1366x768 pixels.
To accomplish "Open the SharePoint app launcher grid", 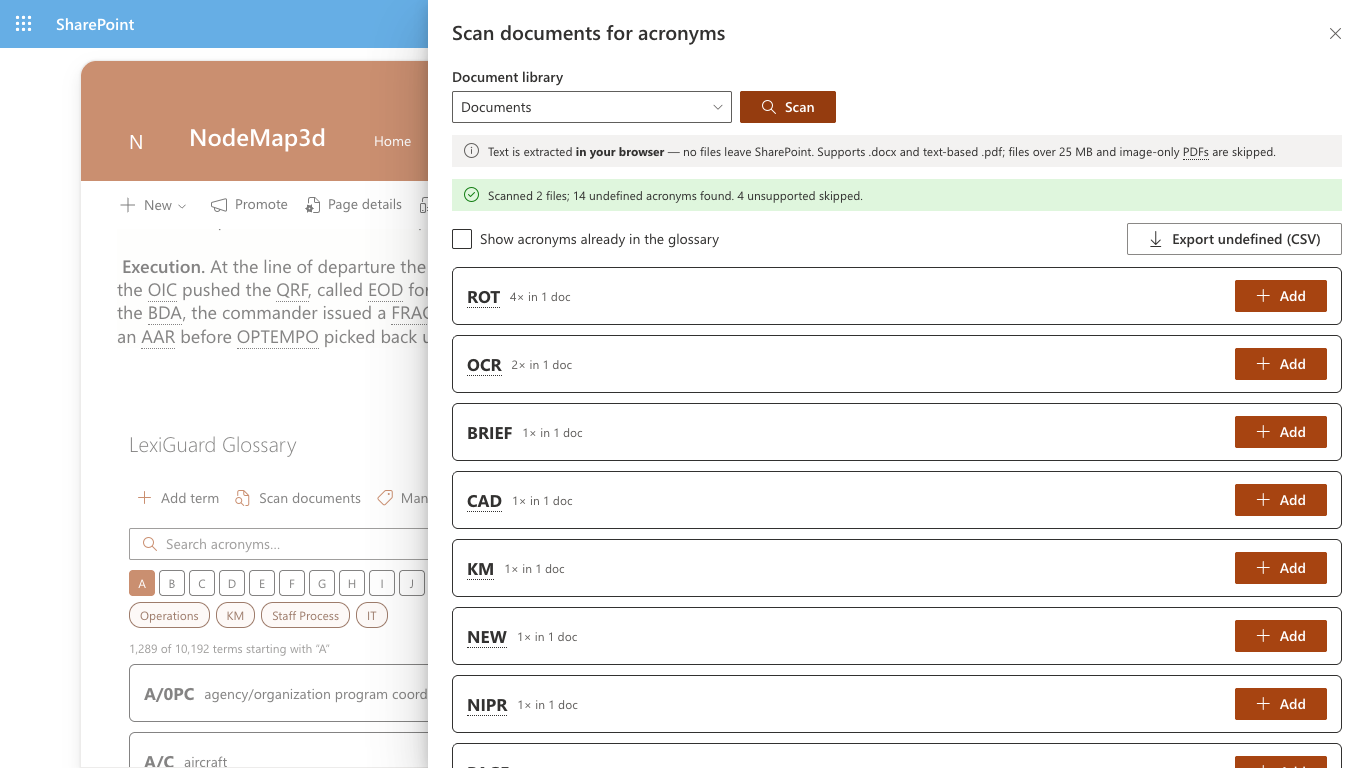I will [24, 24].
